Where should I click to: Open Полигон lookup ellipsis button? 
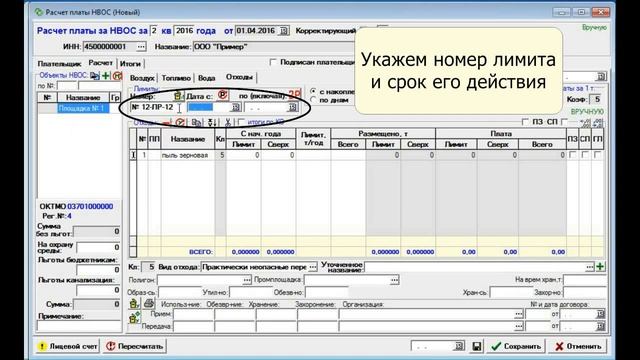click(x=247, y=280)
